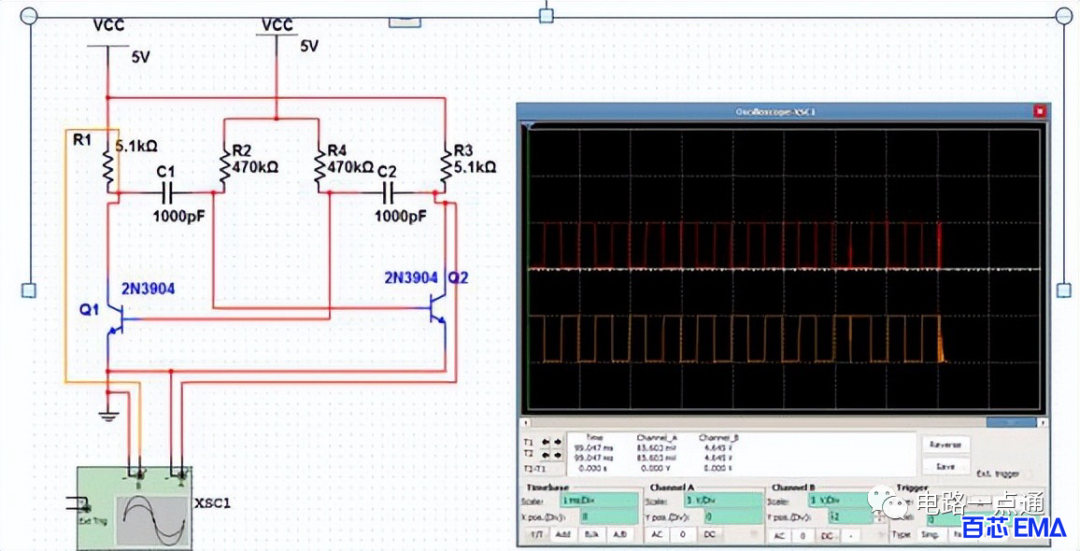Click the right-edge selection handle square

(x=1064, y=291)
